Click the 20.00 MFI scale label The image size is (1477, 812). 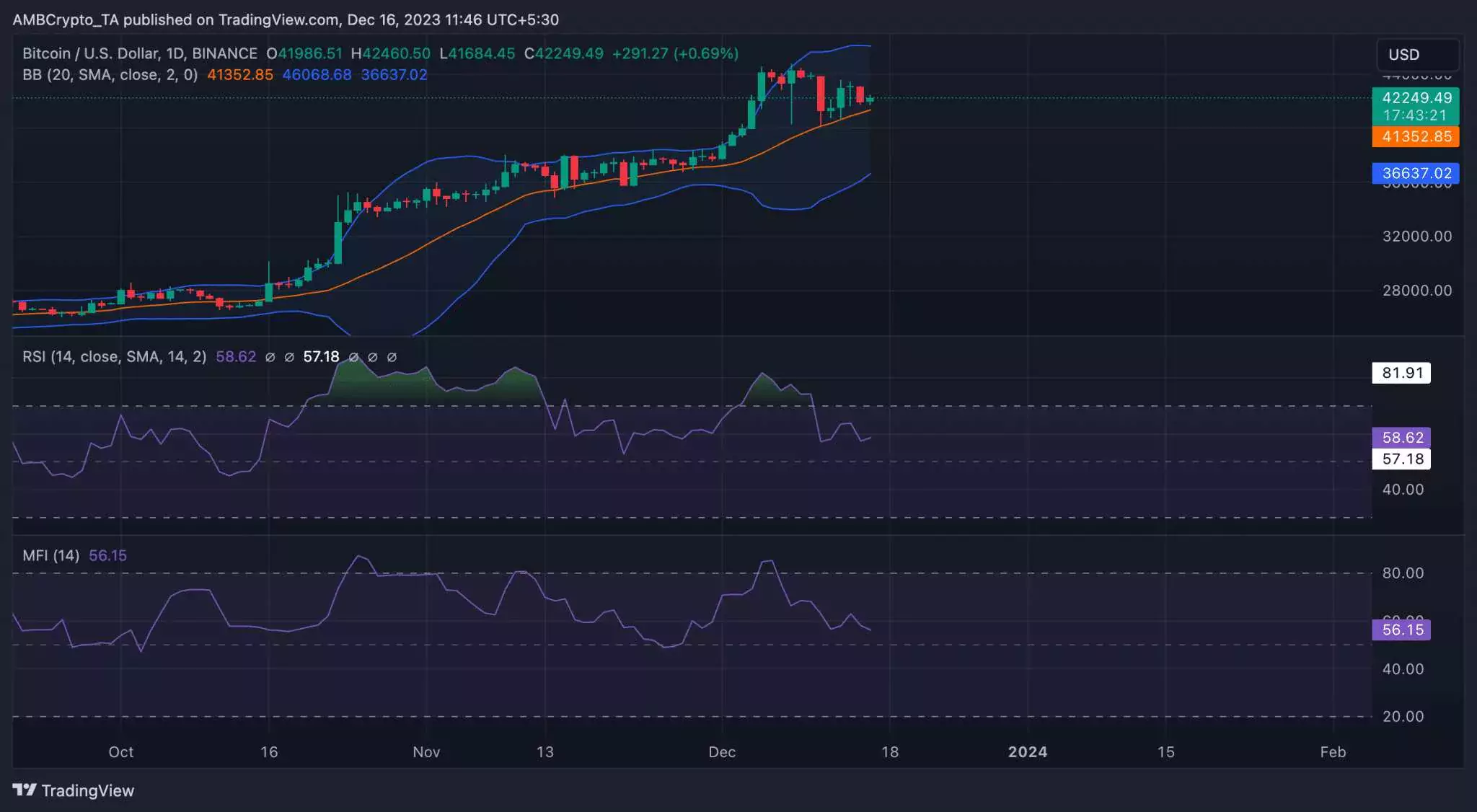pos(1403,717)
